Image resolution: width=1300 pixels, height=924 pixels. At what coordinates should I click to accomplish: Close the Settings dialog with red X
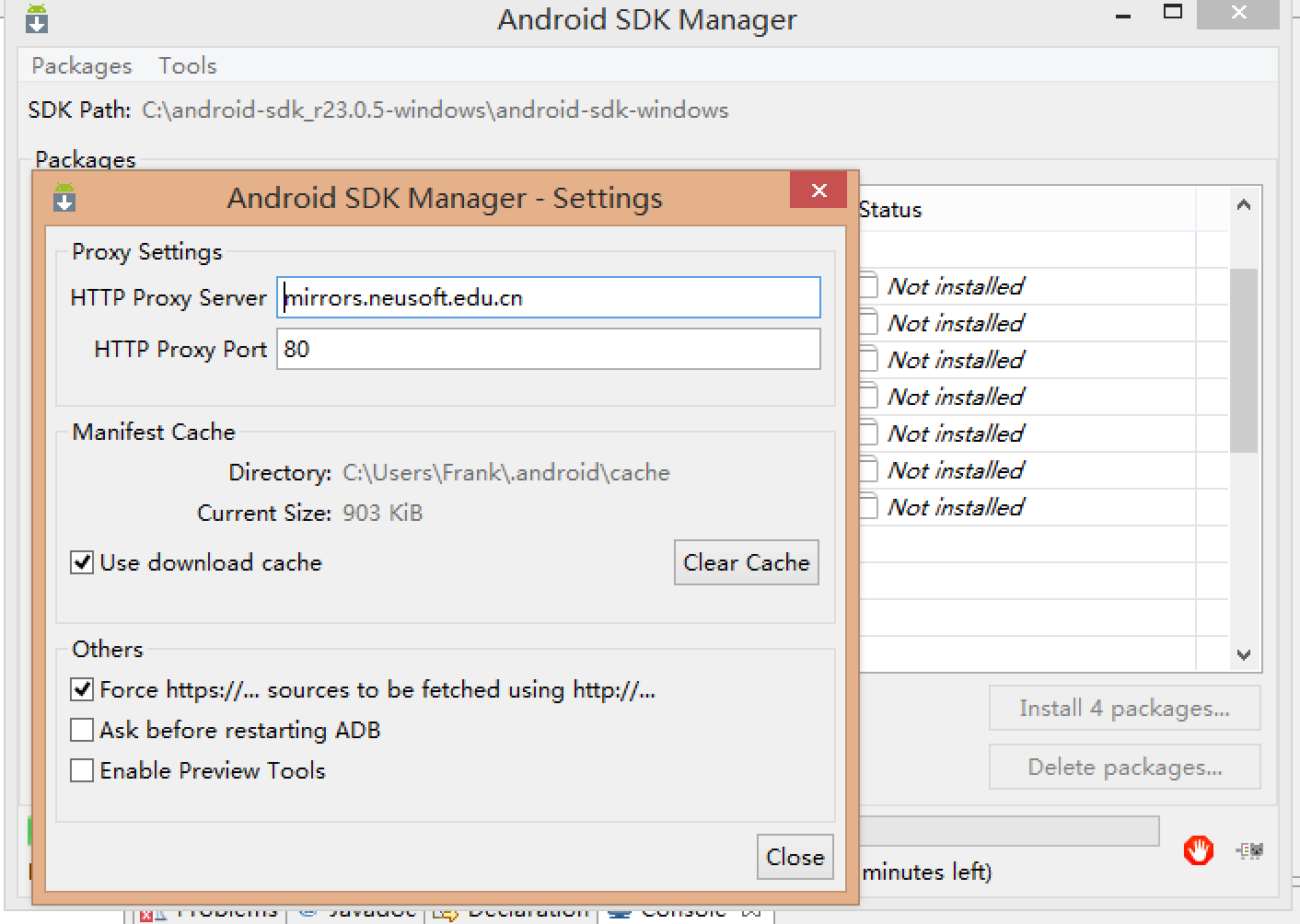[818, 191]
